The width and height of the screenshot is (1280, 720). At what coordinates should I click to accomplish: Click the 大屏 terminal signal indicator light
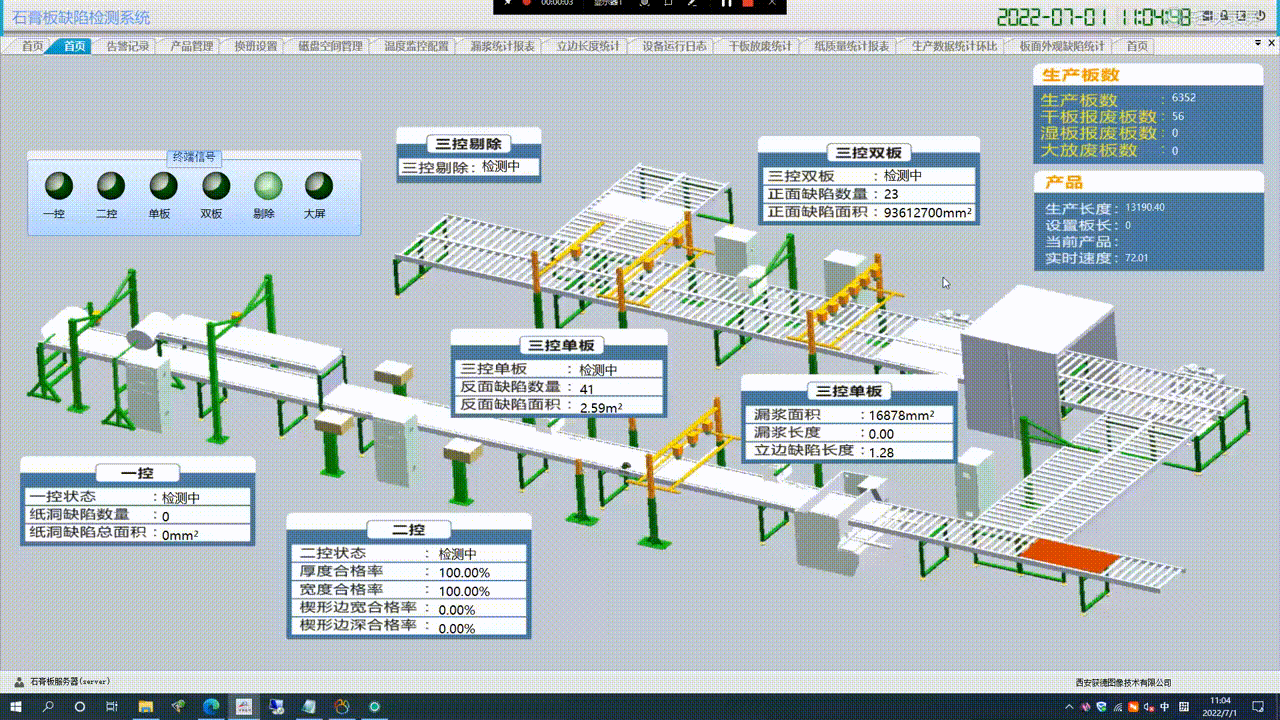coord(319,186)
